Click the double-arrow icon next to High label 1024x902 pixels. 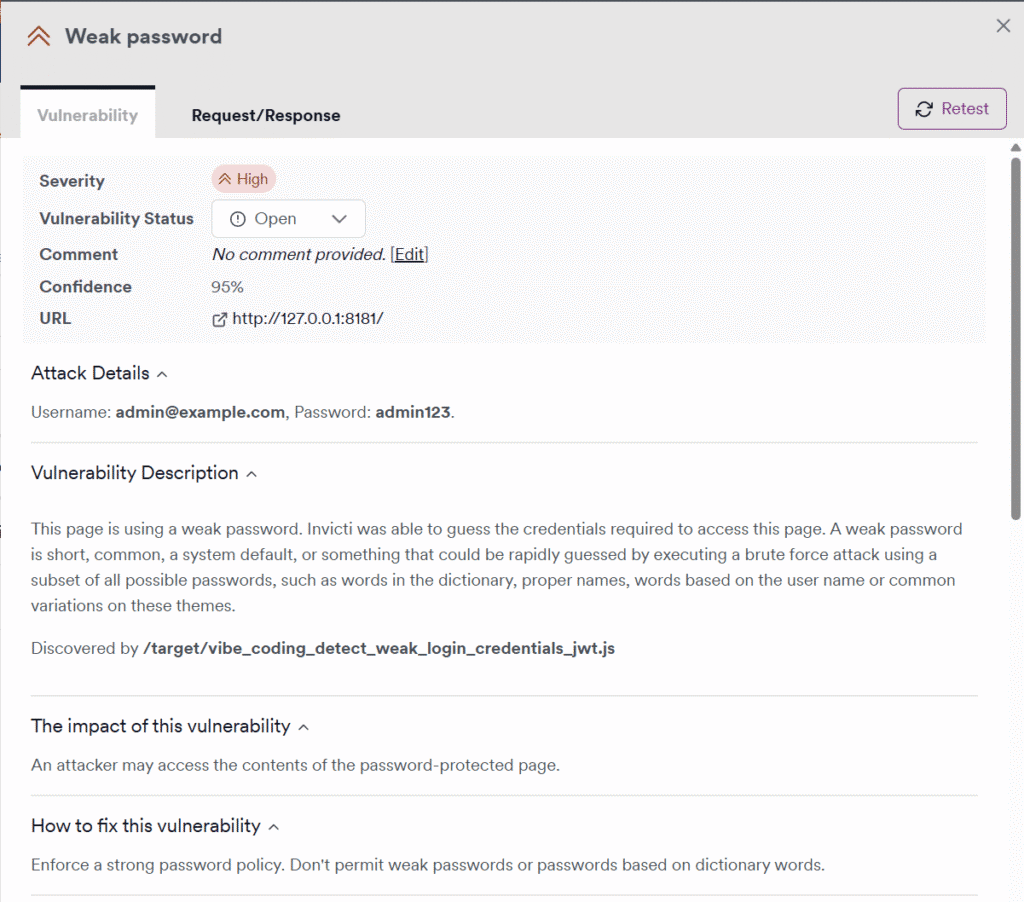[x=228, y=178]
